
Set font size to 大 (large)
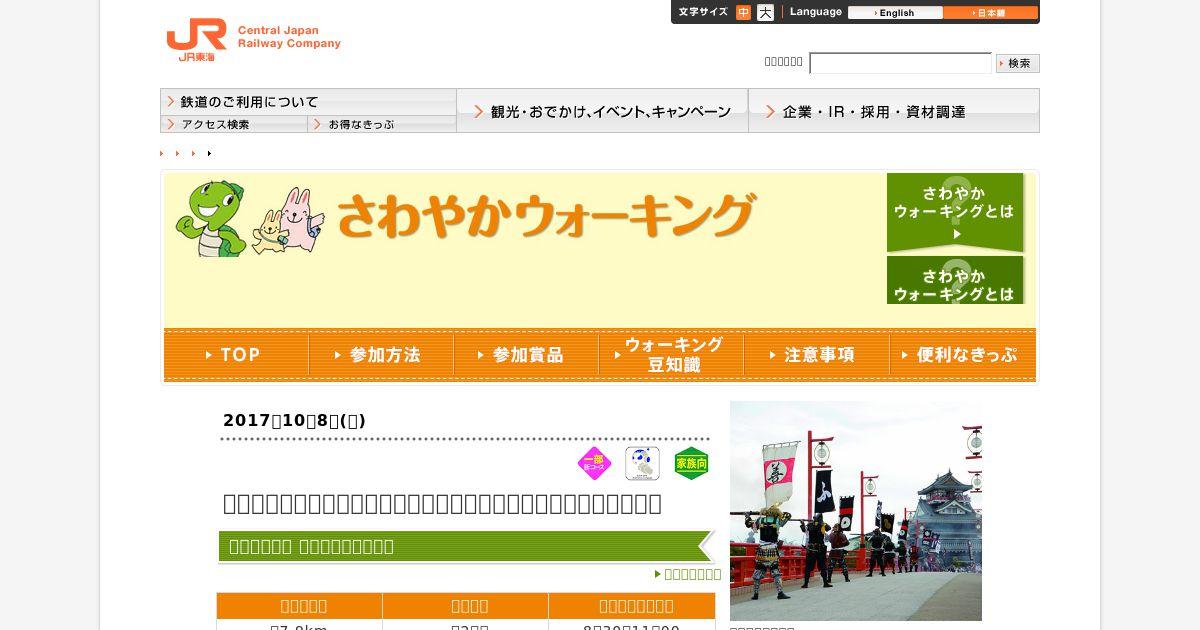pyautogui.click(x=765, y=13)
